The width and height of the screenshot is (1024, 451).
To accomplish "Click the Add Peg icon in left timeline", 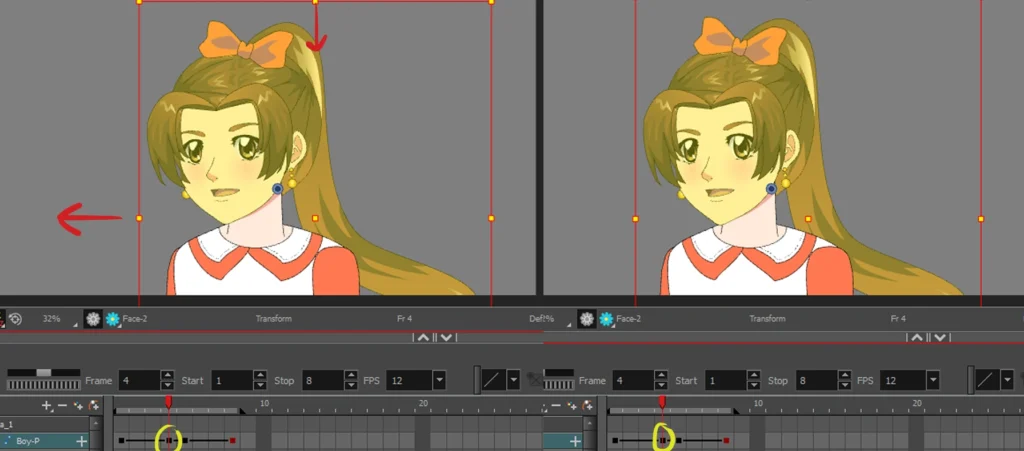I will 93,405.
